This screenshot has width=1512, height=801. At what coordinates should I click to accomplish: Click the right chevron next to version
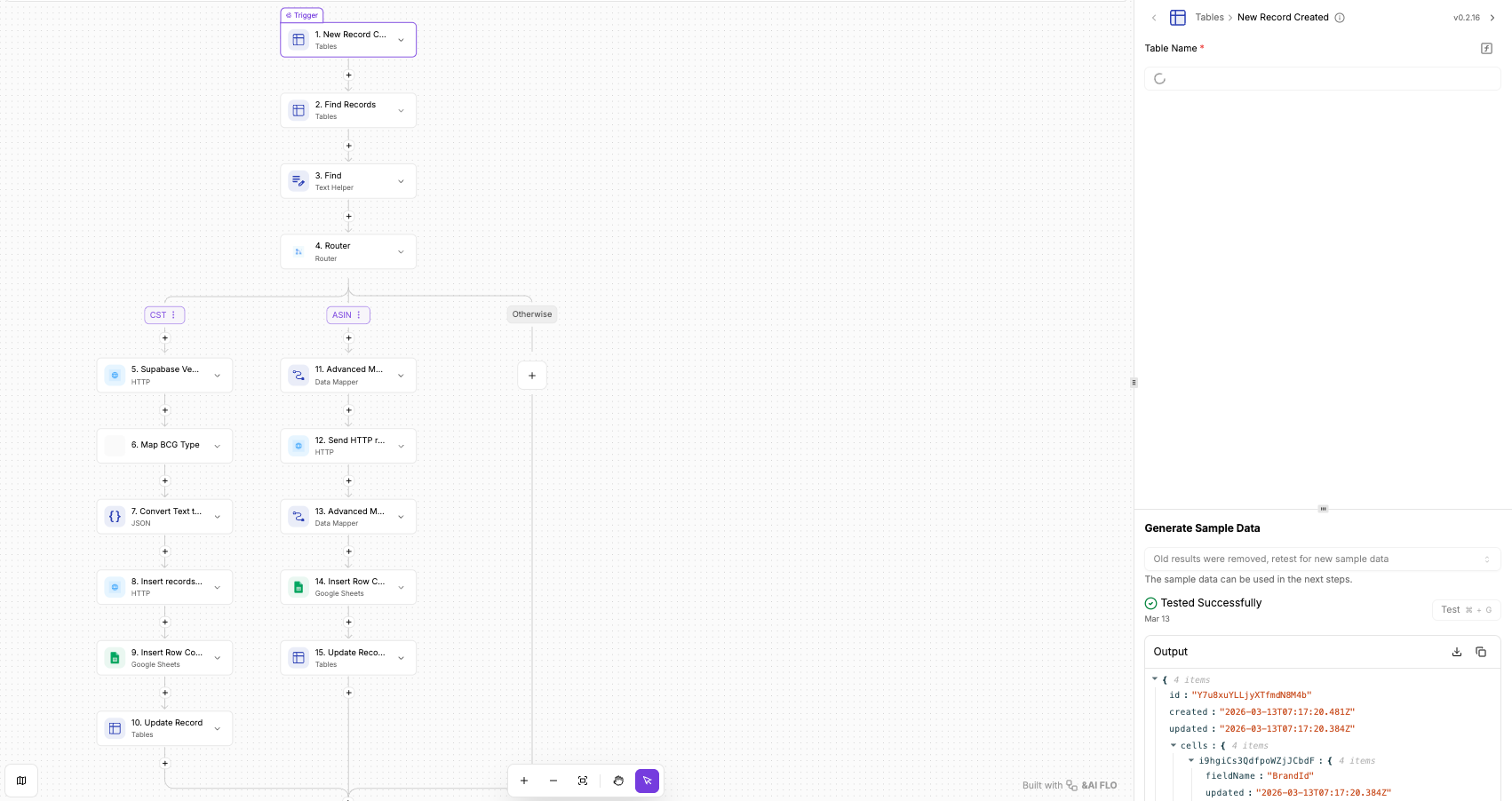(x=1492, y=18)
